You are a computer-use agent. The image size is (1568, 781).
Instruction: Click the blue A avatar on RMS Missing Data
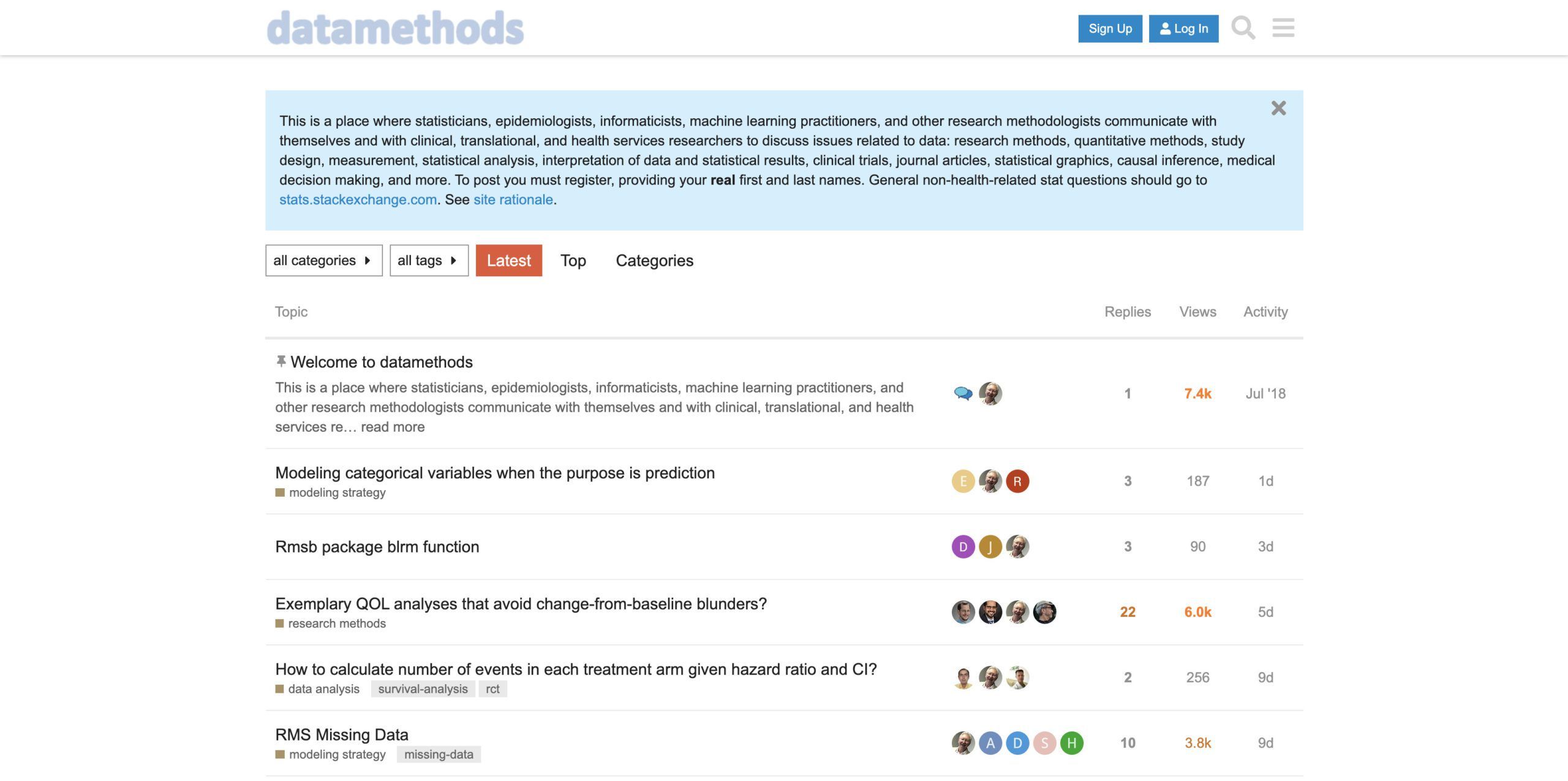pyautogui.click(x=990, y=743)
